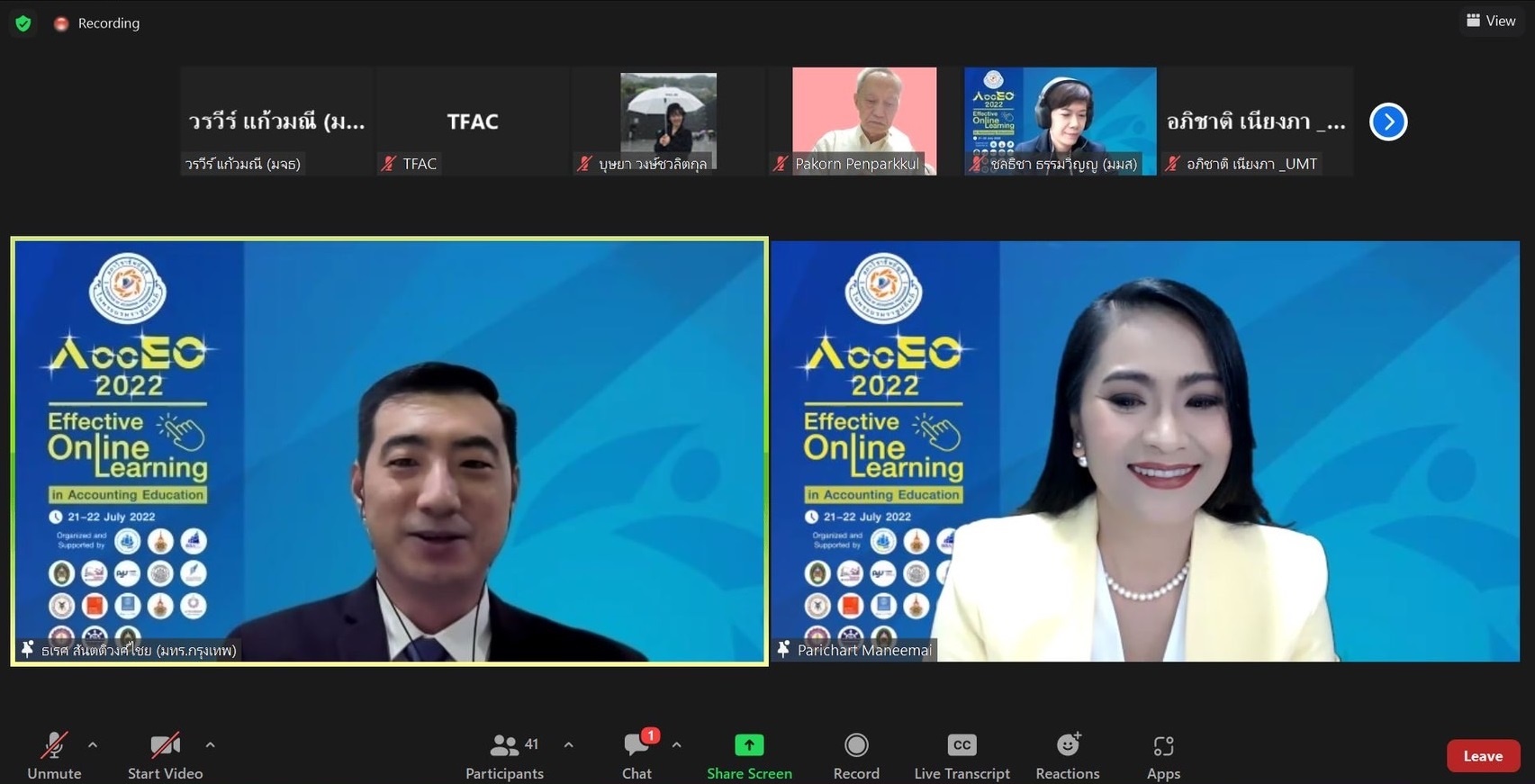Viewport: 1535px width, 784px height.
Task: Open the View layout menu
Action: [x=1491, y=21]
